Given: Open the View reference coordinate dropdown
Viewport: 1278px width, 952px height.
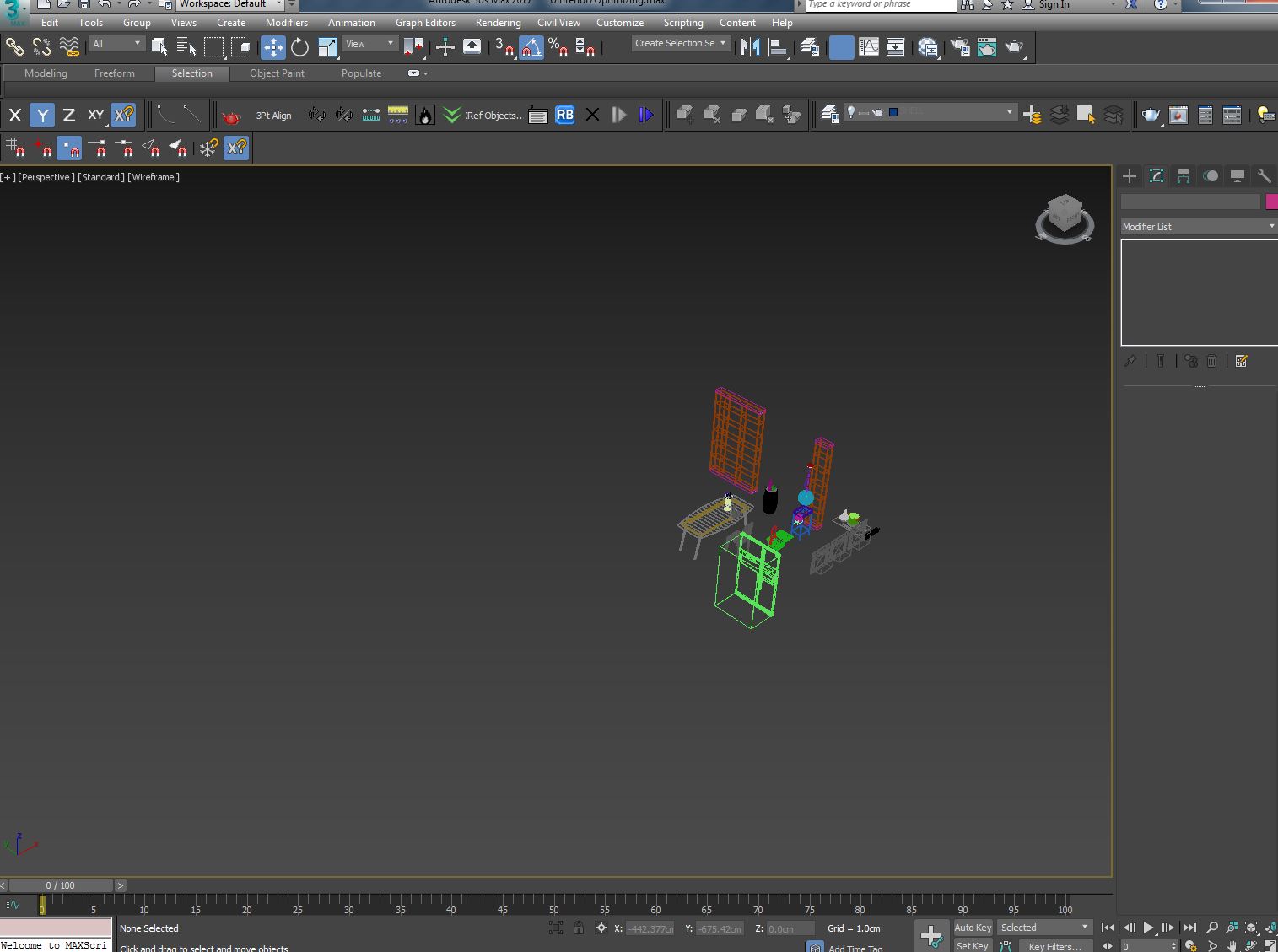Looking at the screenshot, I should 369,44.
